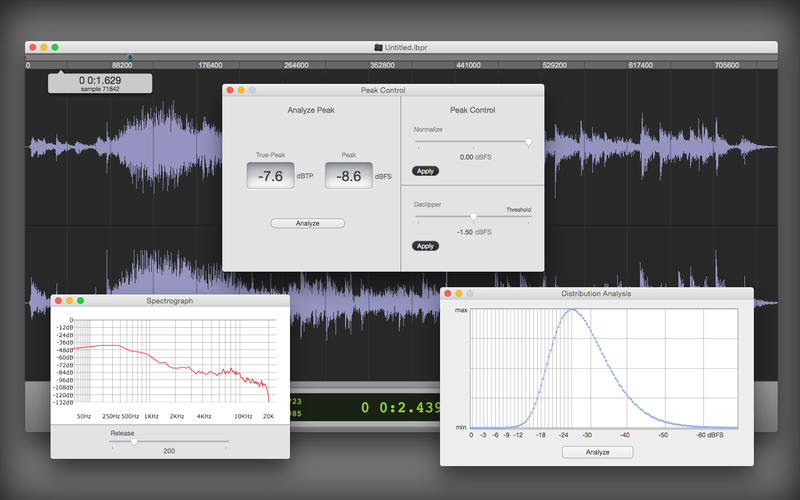Click the Peak value display -8.6

point(349,176)
